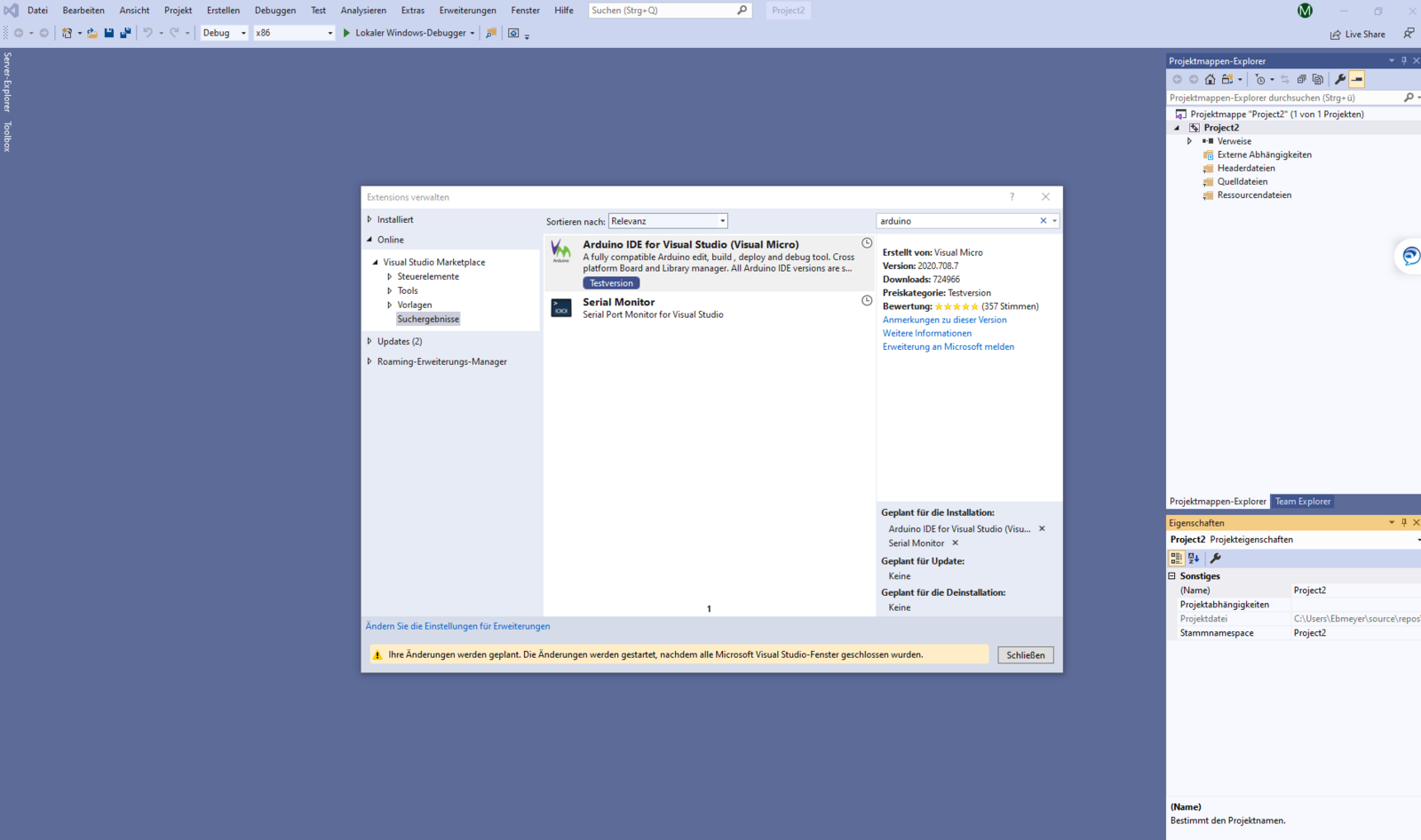Clear the arduino search text with X
The height and width of the screenshot is (840, 1421).
[1043, 221]
